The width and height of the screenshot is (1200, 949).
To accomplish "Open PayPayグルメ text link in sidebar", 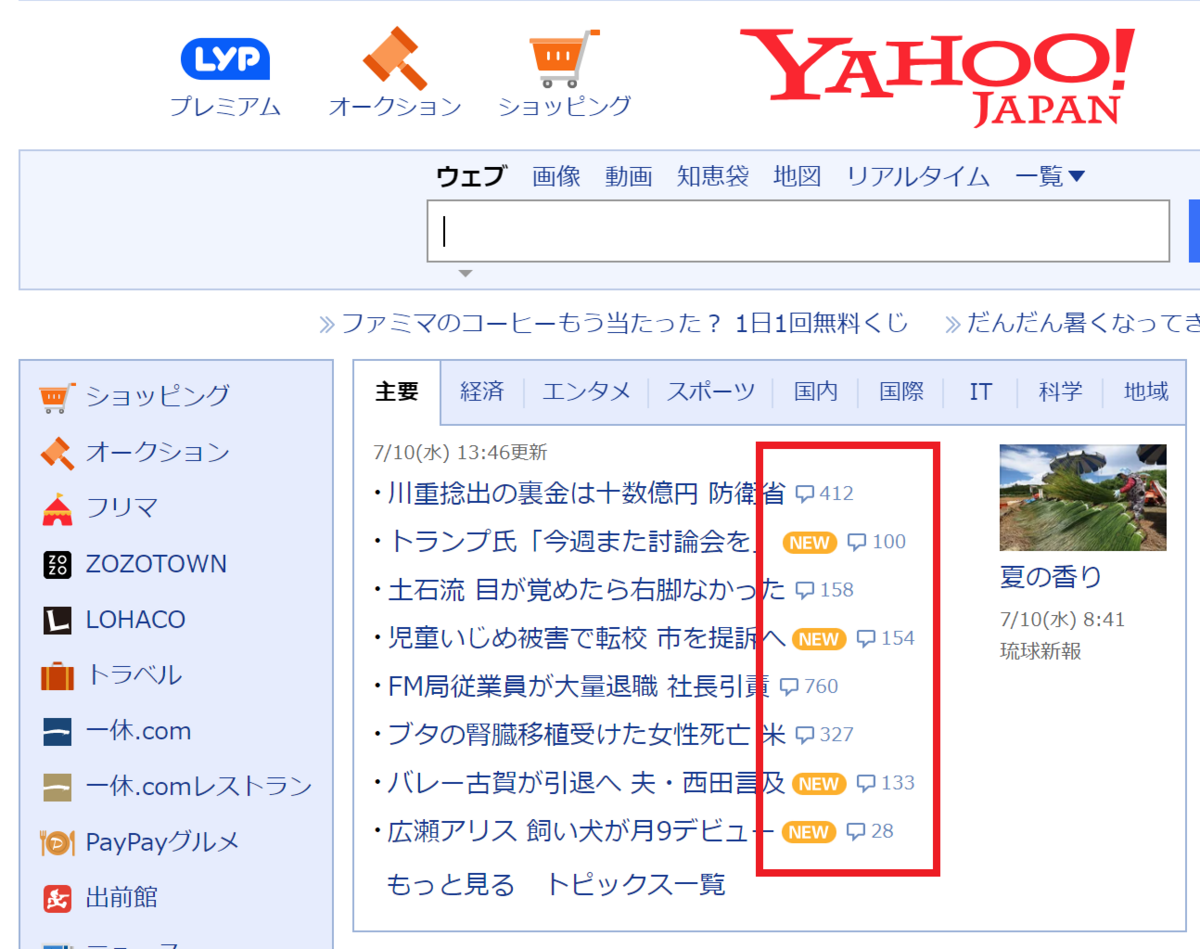I will (x=163, y=843).
